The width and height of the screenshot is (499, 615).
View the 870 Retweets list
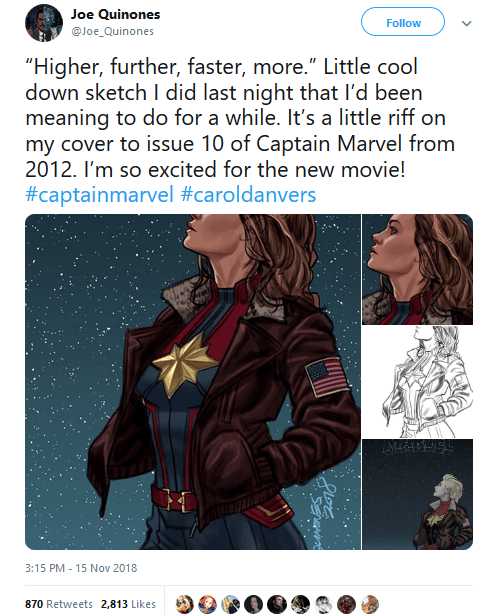pos(59,604)
